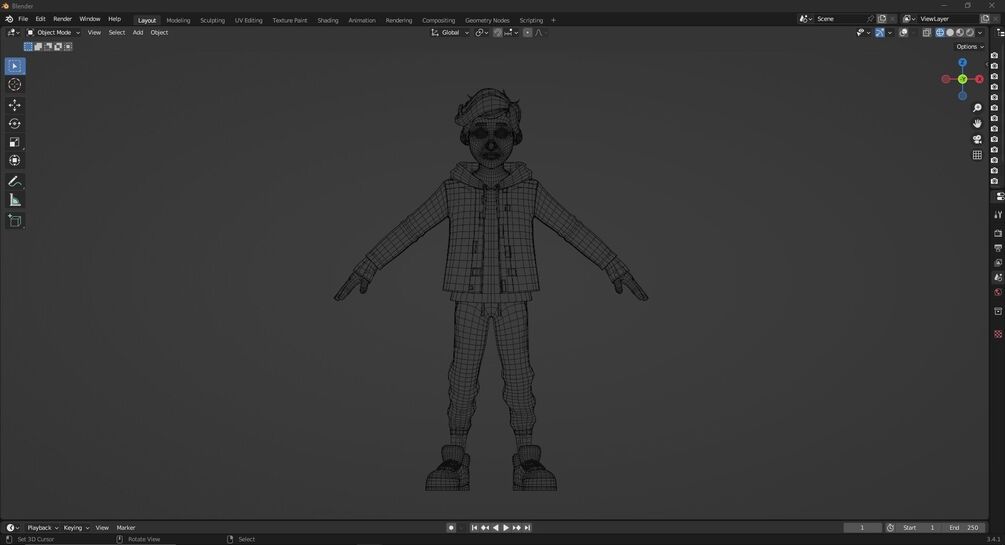The image size is (1005, 545).
Task: Select the Add Cube tool
Action: [15, 221]
